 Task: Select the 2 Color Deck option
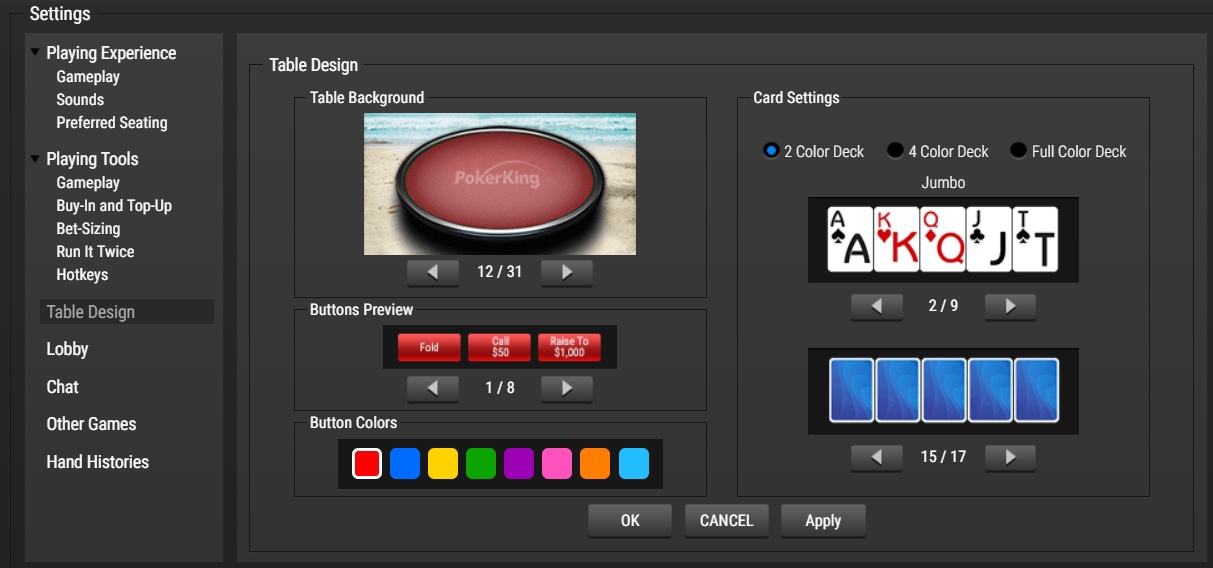pyautogui.click(x=771, y=151)
